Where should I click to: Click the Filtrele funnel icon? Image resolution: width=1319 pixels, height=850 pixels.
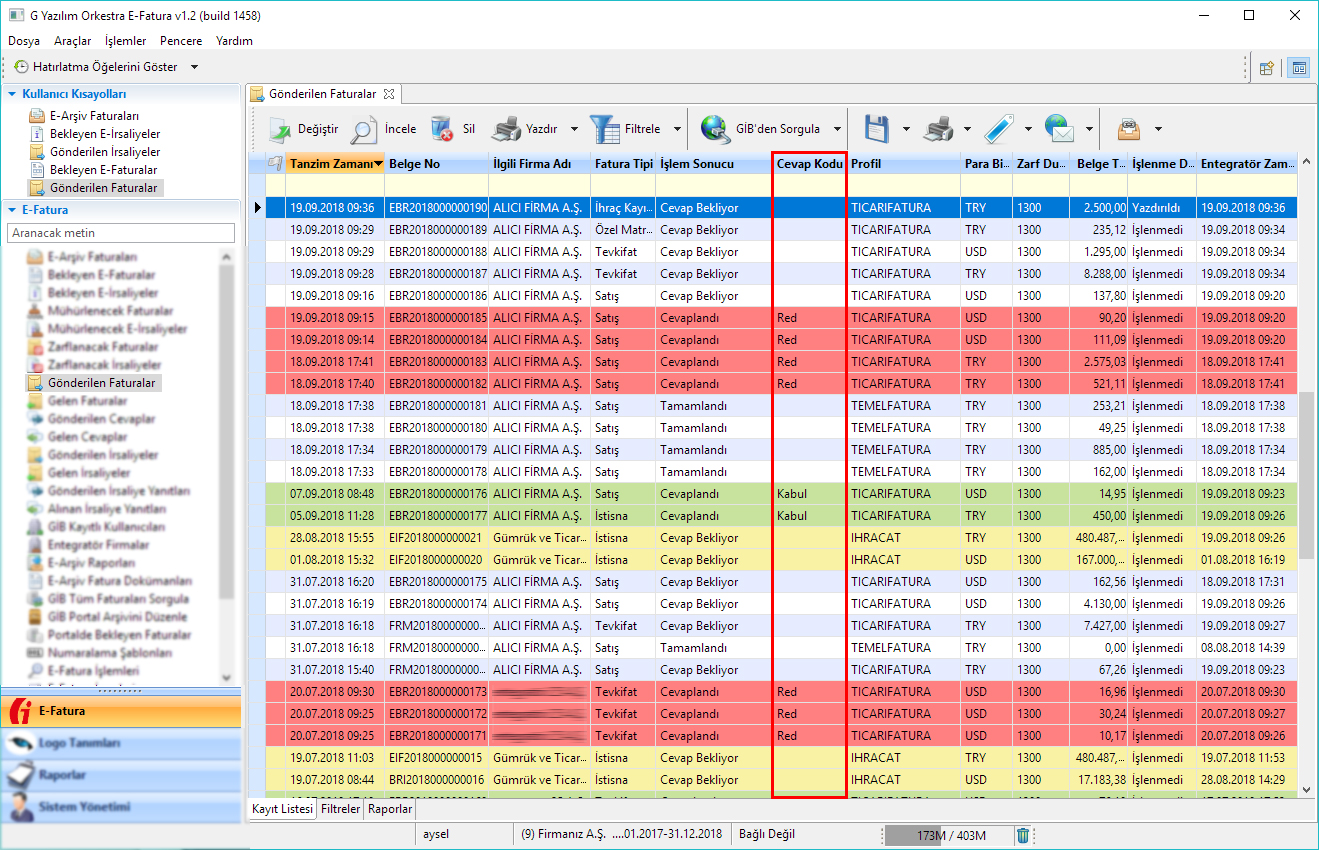[605, 129]
